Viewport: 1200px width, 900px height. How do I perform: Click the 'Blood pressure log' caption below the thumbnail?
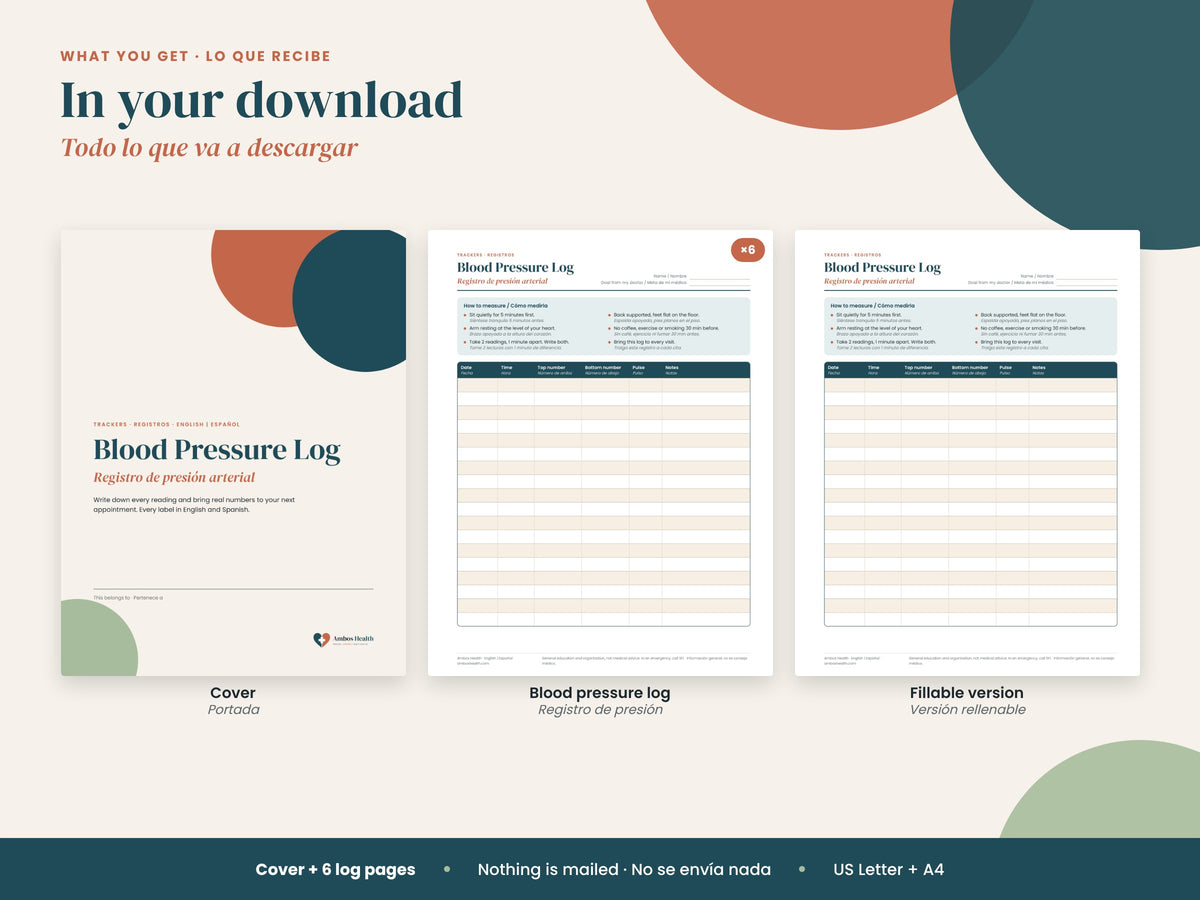tap(600, 692)
